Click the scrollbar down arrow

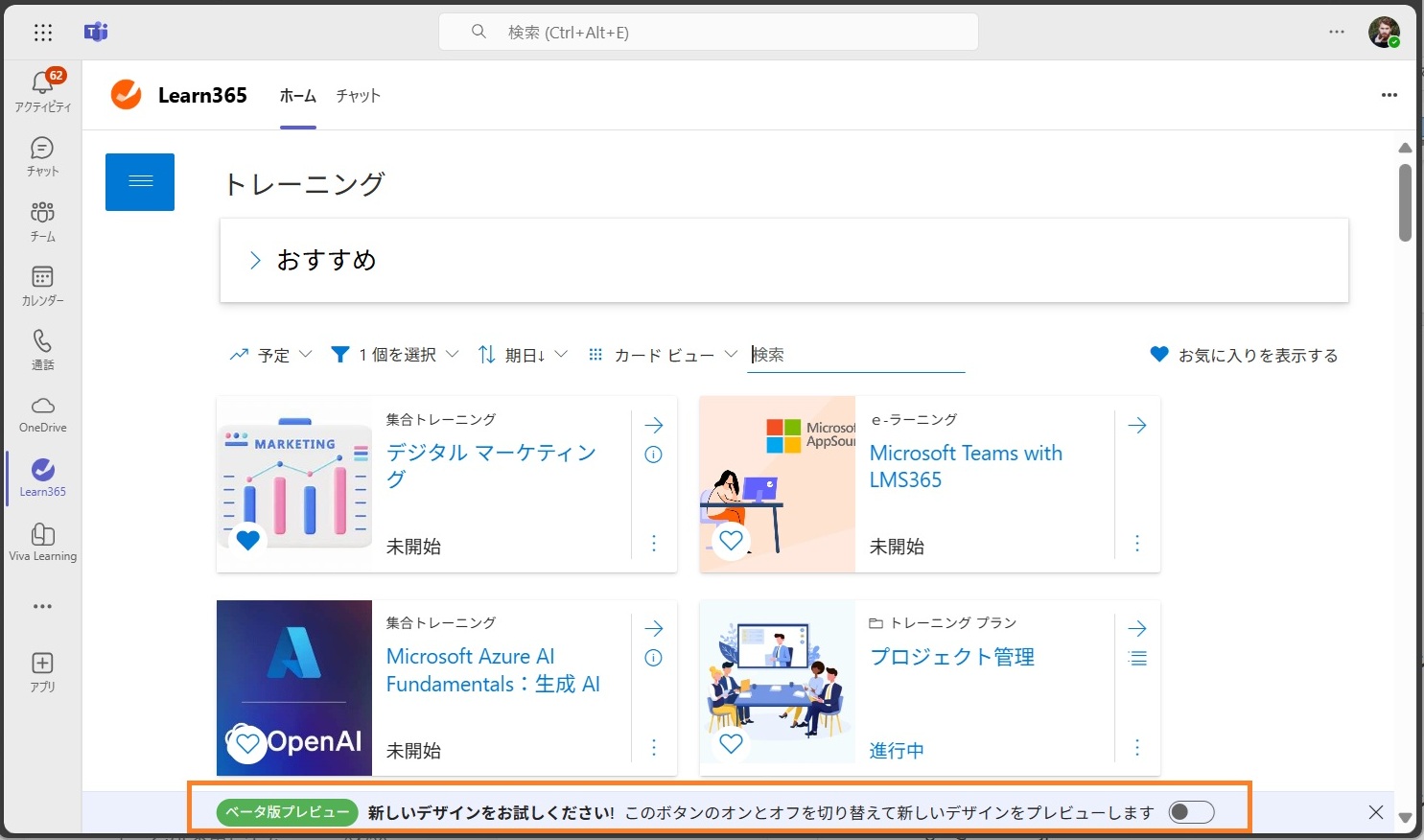click(x=1405, y=818)
